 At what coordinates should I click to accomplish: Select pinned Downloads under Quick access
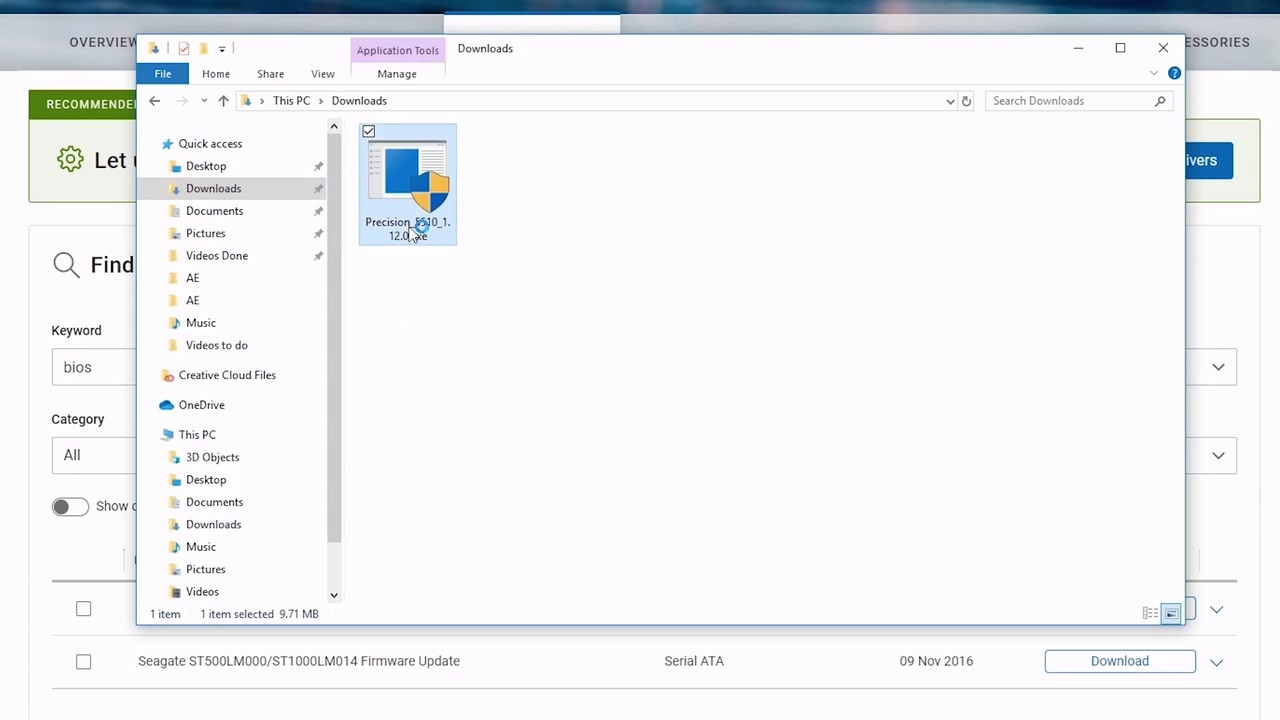[x=213, y=188]
